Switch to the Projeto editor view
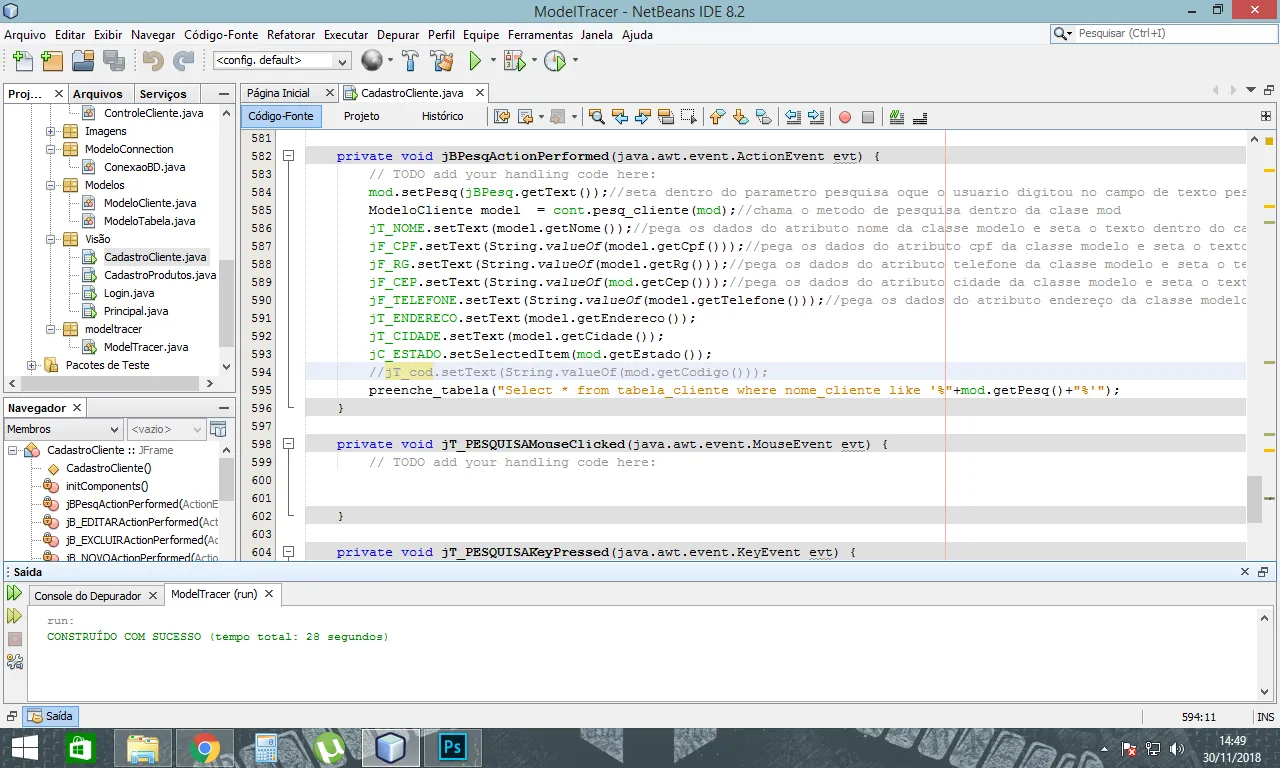The width and height of the screenshot is (1280, 768). coord(361,116)
